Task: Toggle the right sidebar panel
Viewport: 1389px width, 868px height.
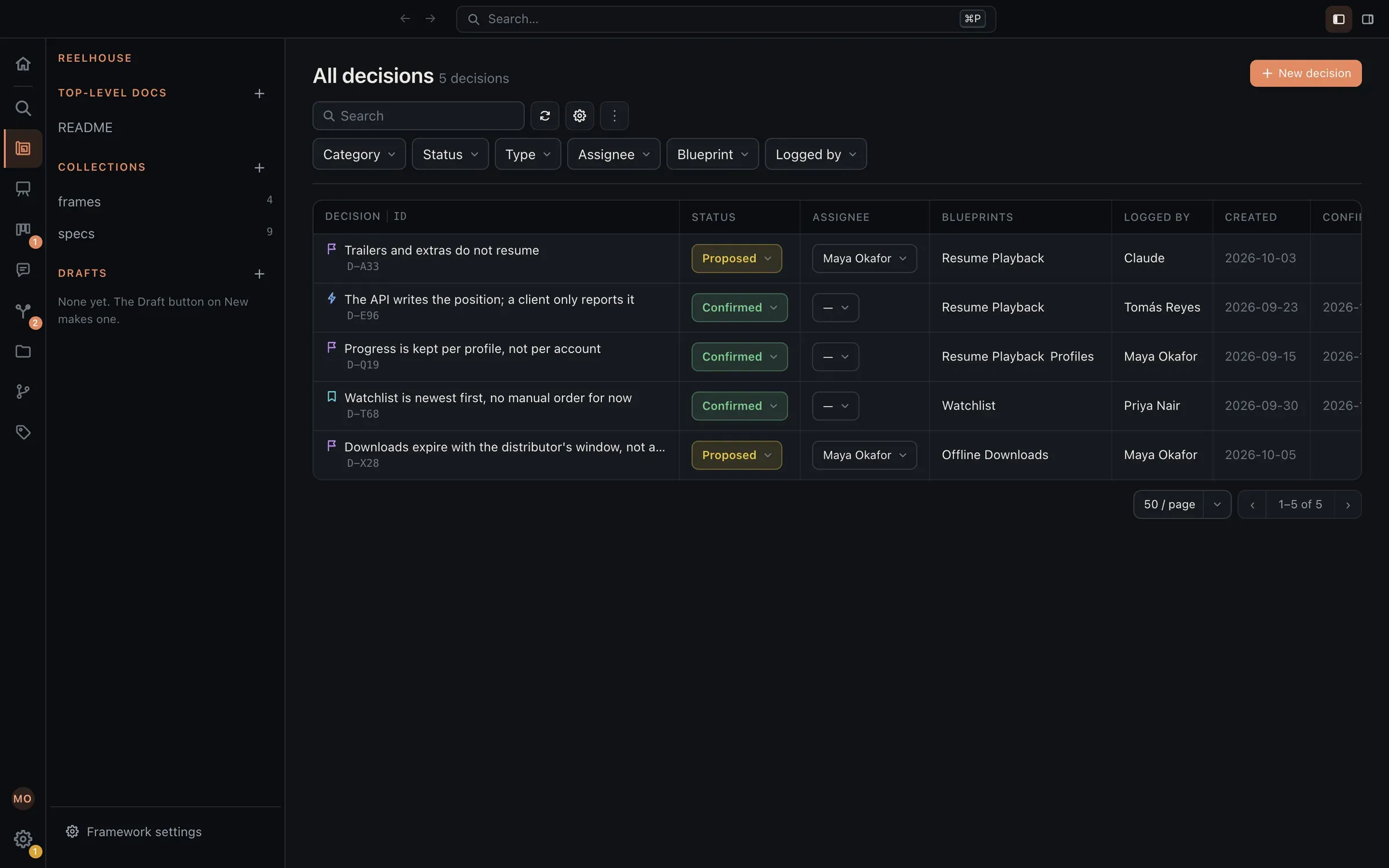Action: pos(1368,19)
